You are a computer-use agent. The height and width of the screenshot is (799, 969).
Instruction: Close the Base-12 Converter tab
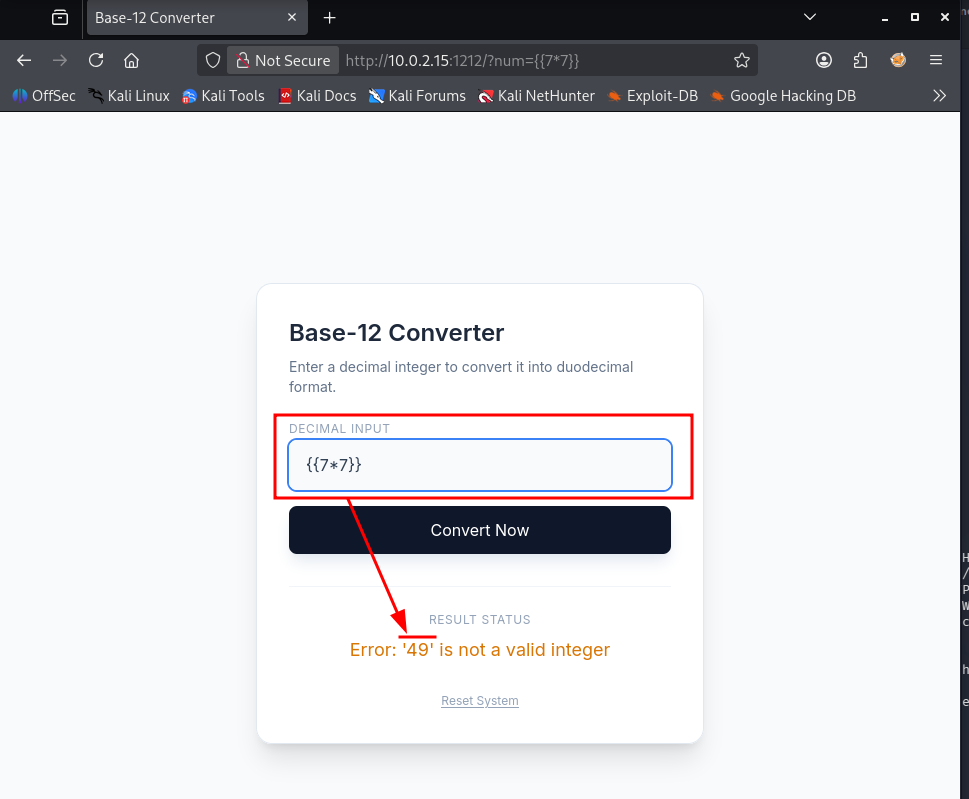(x=292, y=18)
